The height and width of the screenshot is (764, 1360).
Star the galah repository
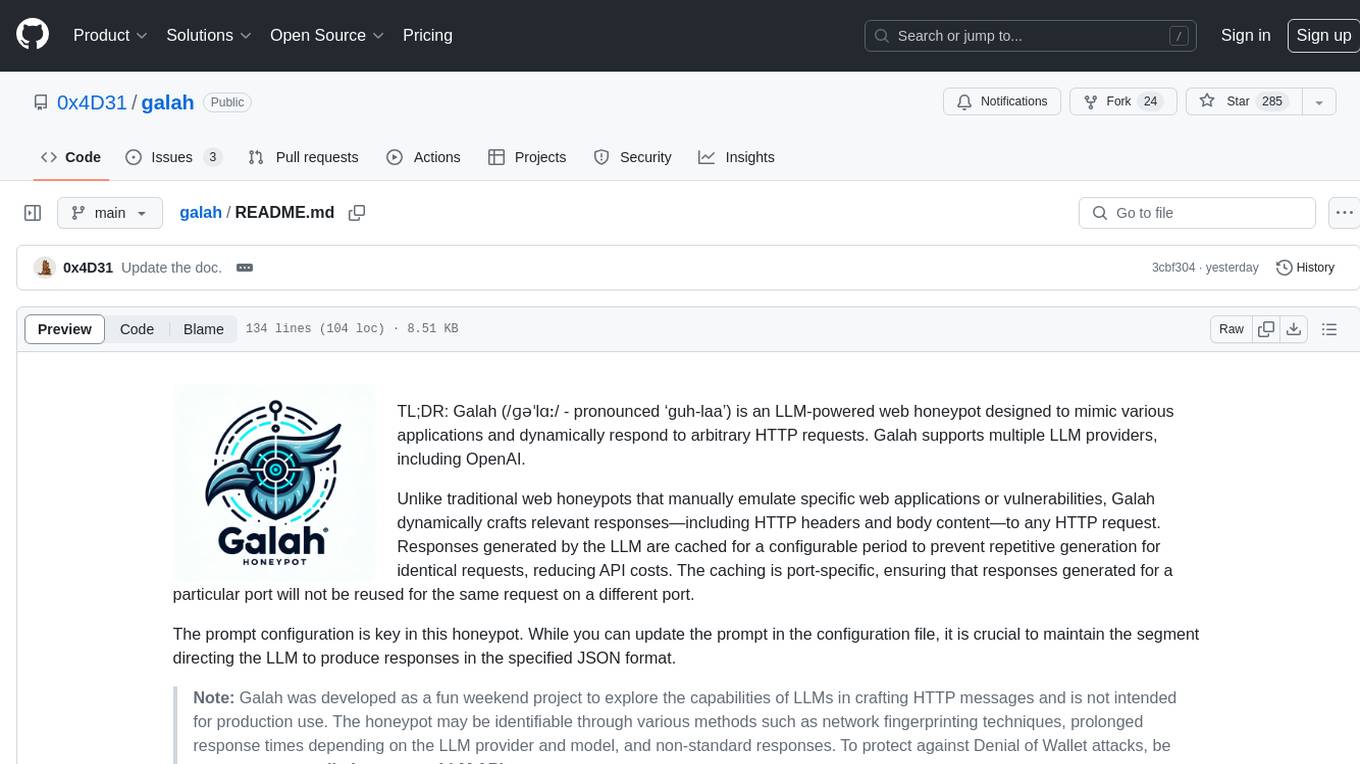pos(1242,101)
